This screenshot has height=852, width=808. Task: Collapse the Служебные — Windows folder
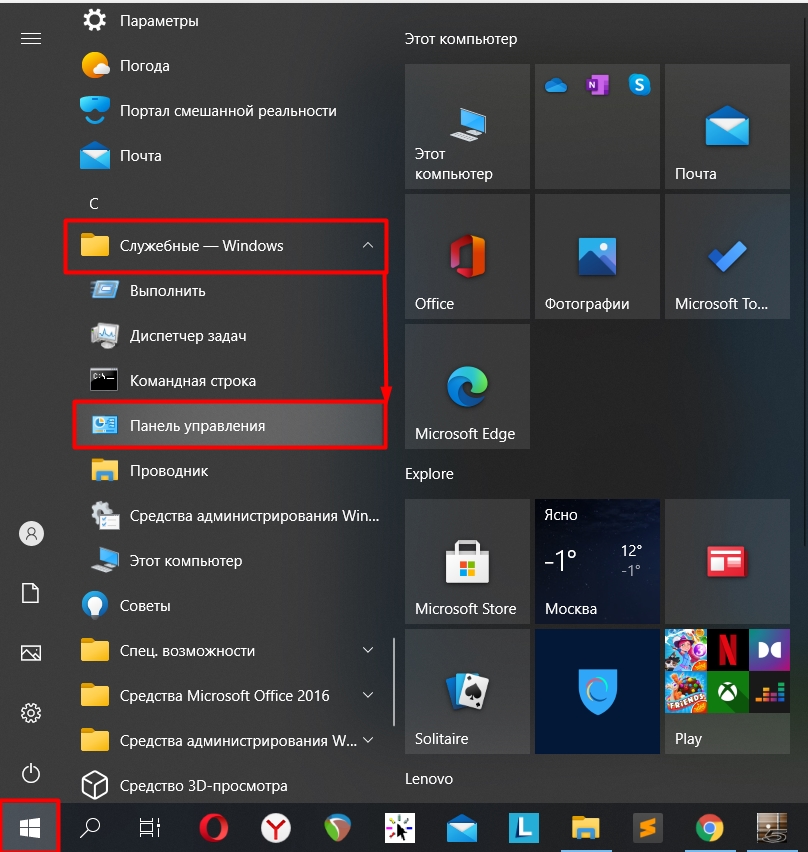click(226, 246)
